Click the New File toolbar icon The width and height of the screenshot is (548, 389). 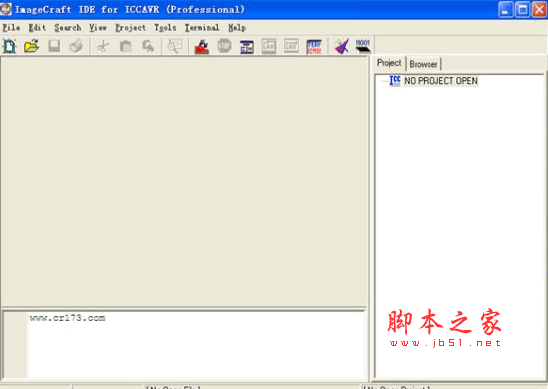tap(9, 46)
